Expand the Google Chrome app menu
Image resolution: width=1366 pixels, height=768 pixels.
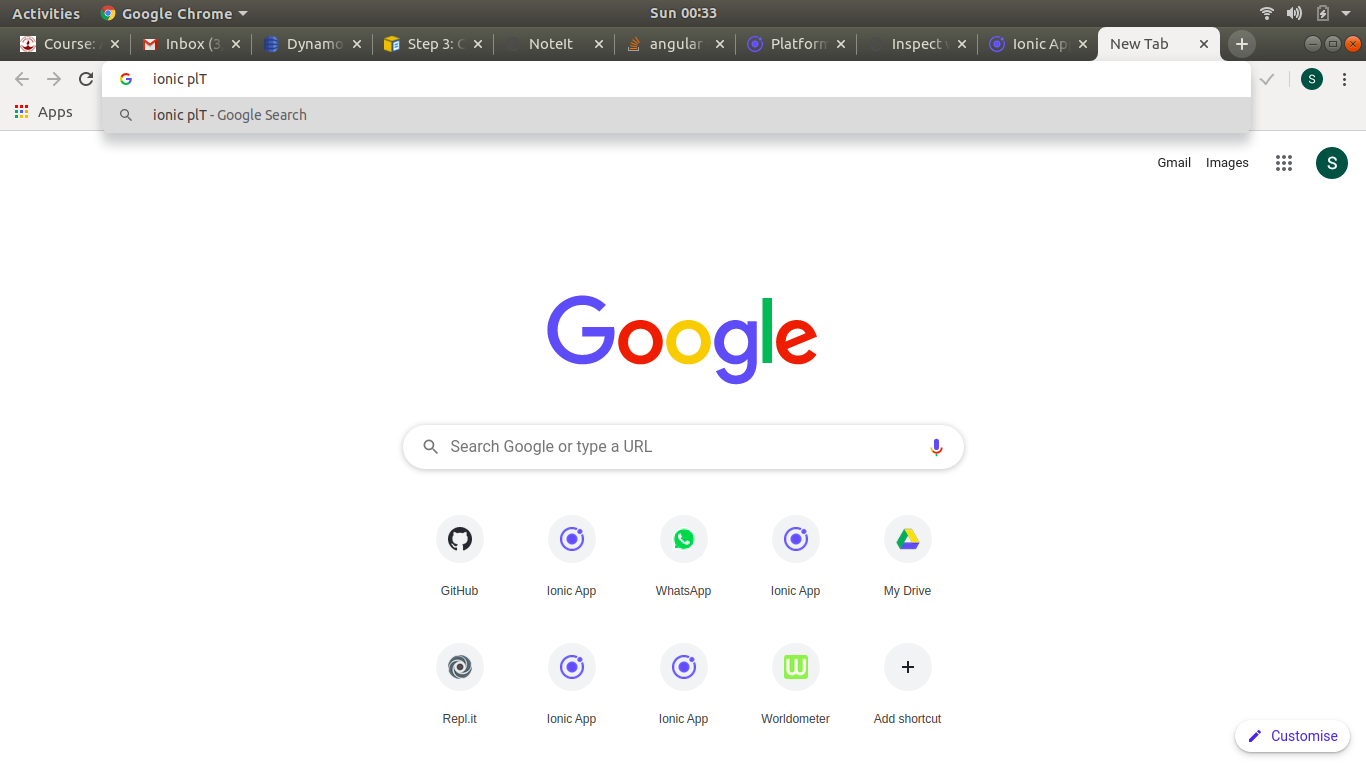174,13
